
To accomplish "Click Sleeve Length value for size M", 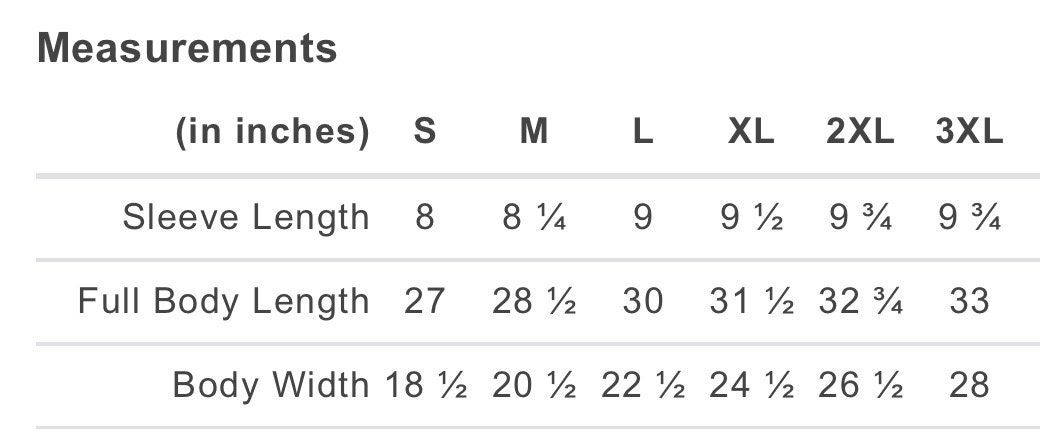I will click(x=534, y=218).
